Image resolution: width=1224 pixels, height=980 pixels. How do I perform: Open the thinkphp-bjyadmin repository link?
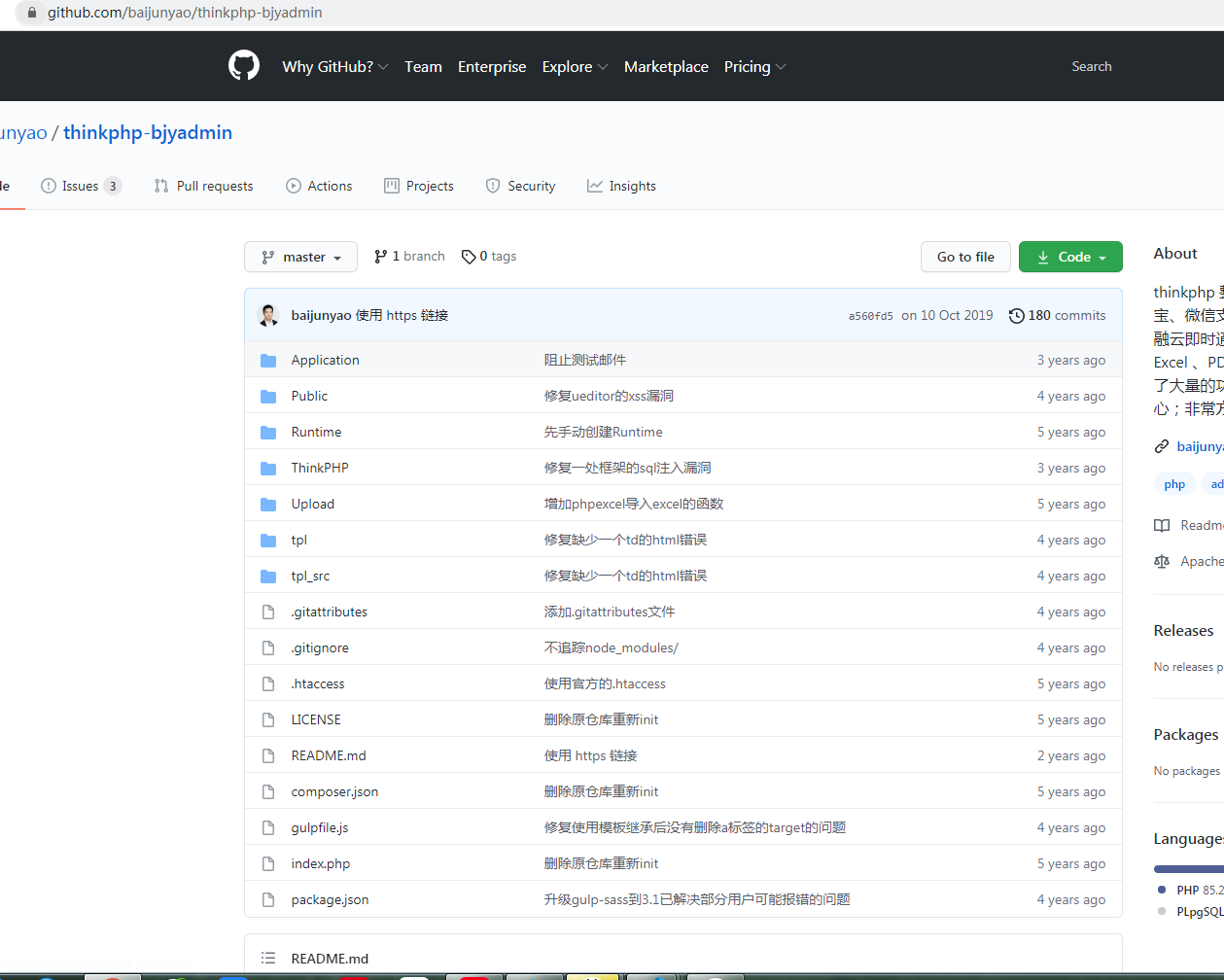148,132
